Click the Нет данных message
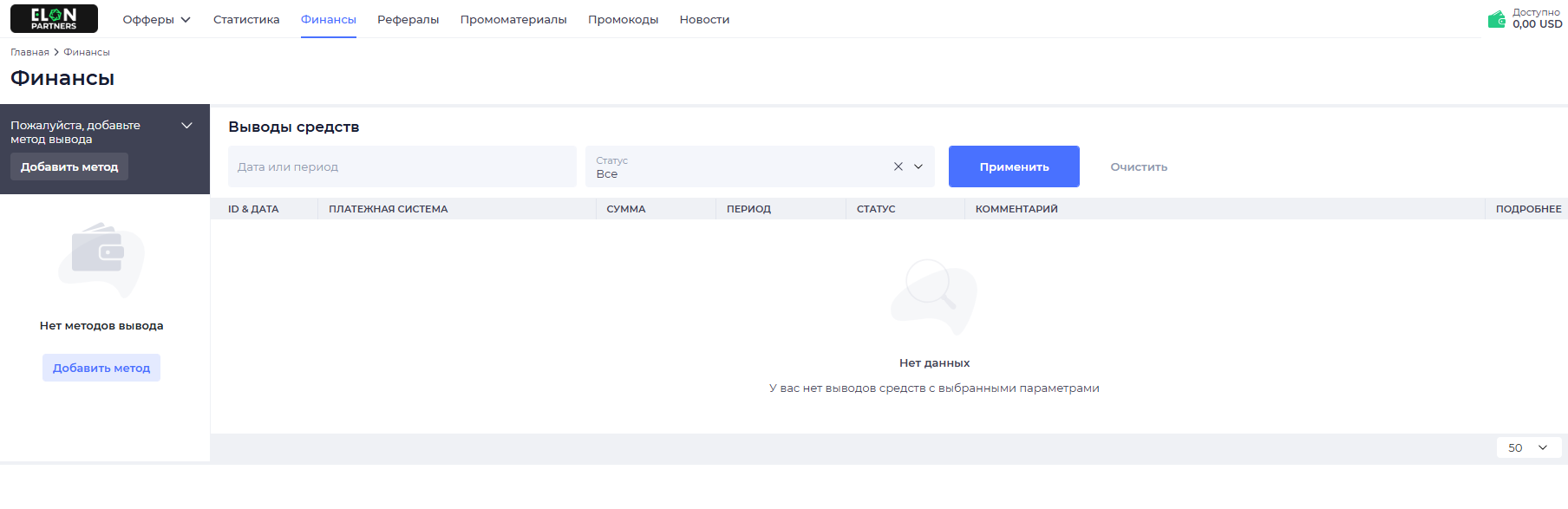1568x509 pixels. [934, 363]
